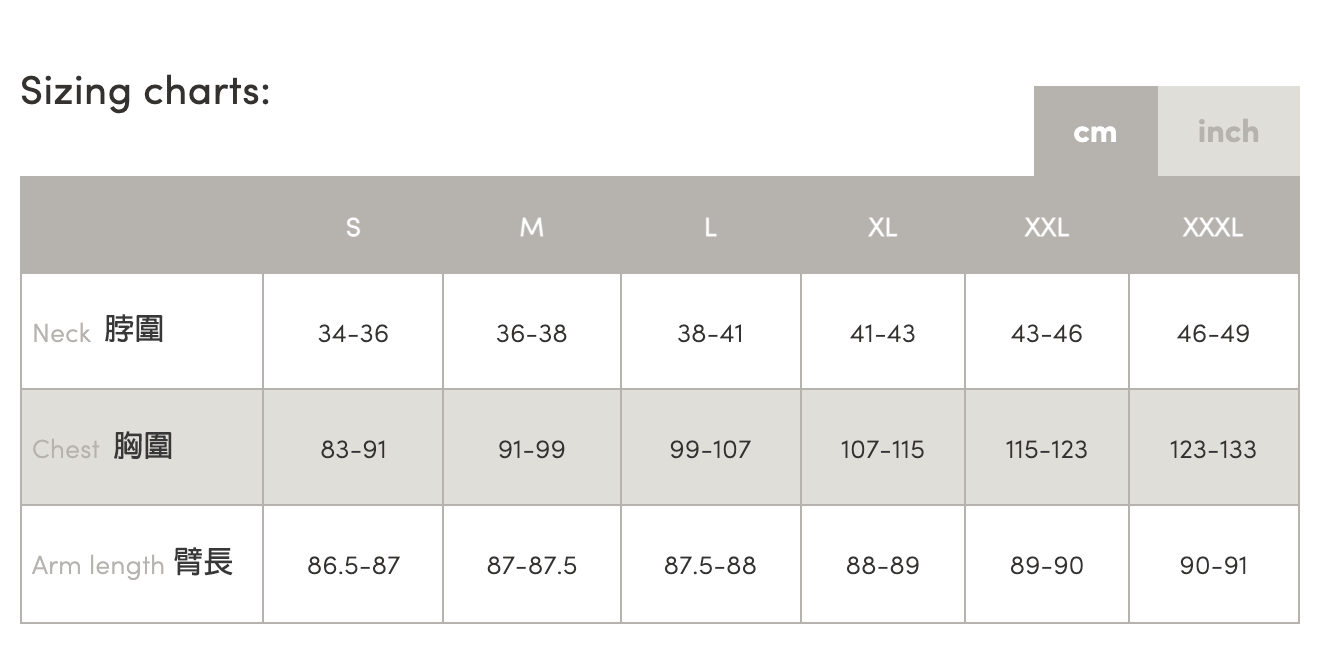Select the L size column header

(x=710, y=227)
